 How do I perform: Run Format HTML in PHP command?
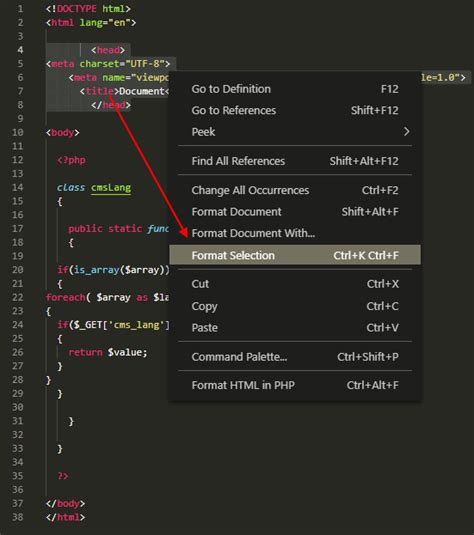(295, 385)
